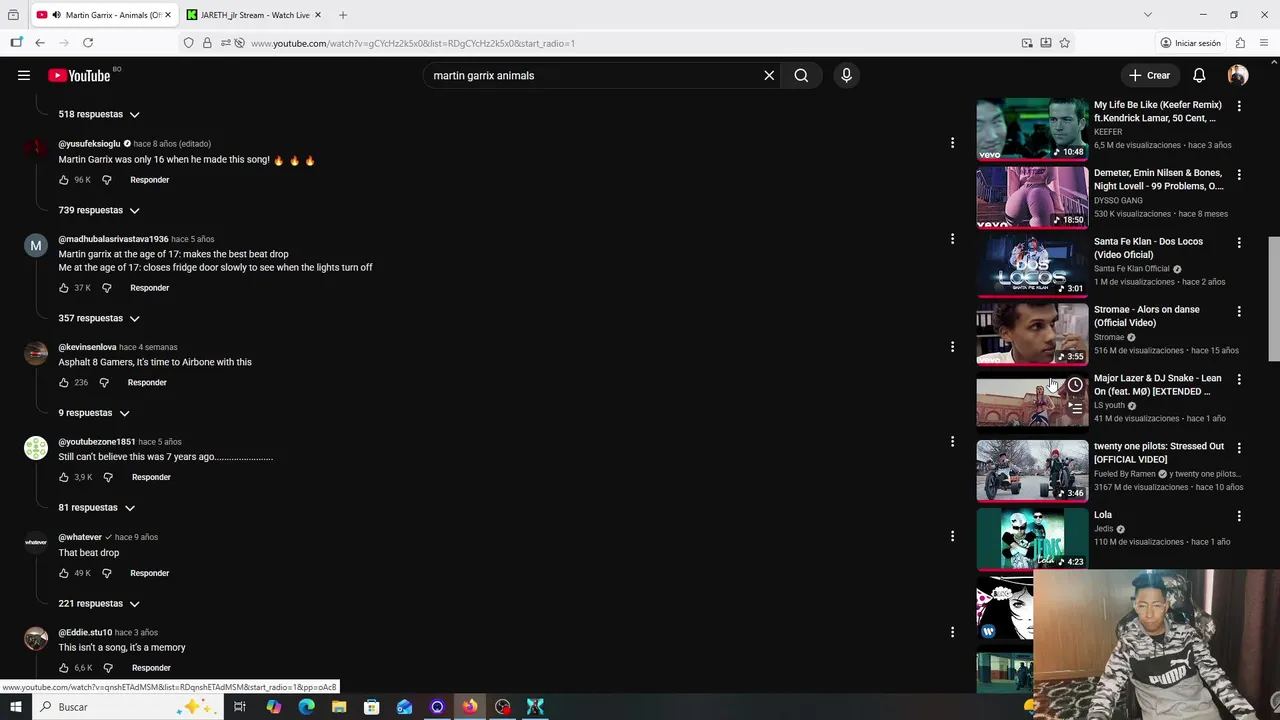The height and width of the screenshot is (720, 1280).
Task: Like the @kevinsenlova comment
Action: (64, 382)
